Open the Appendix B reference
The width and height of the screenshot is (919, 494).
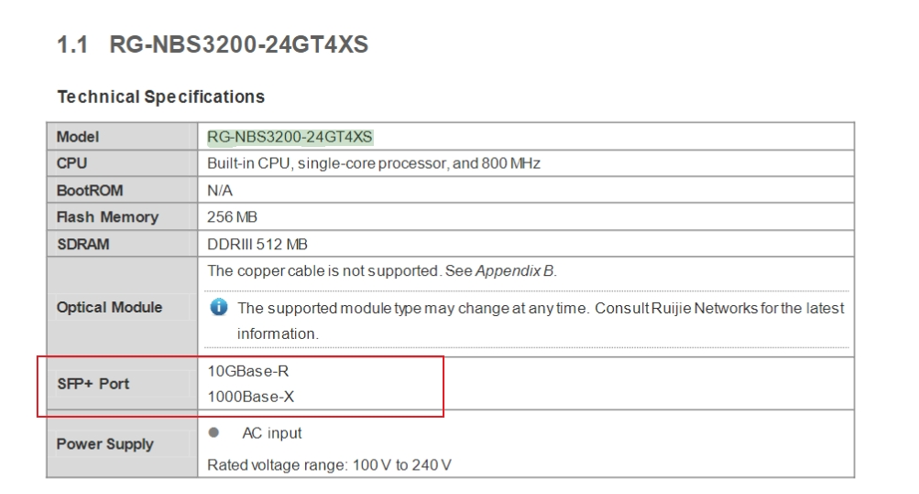514,271
